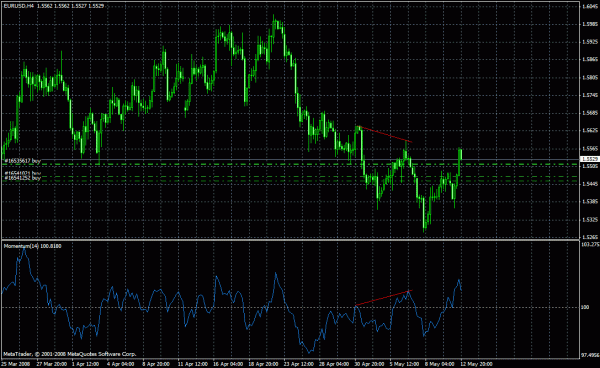Click the 1.5385 price axis label
600x368 pixels.
[590, 202]
